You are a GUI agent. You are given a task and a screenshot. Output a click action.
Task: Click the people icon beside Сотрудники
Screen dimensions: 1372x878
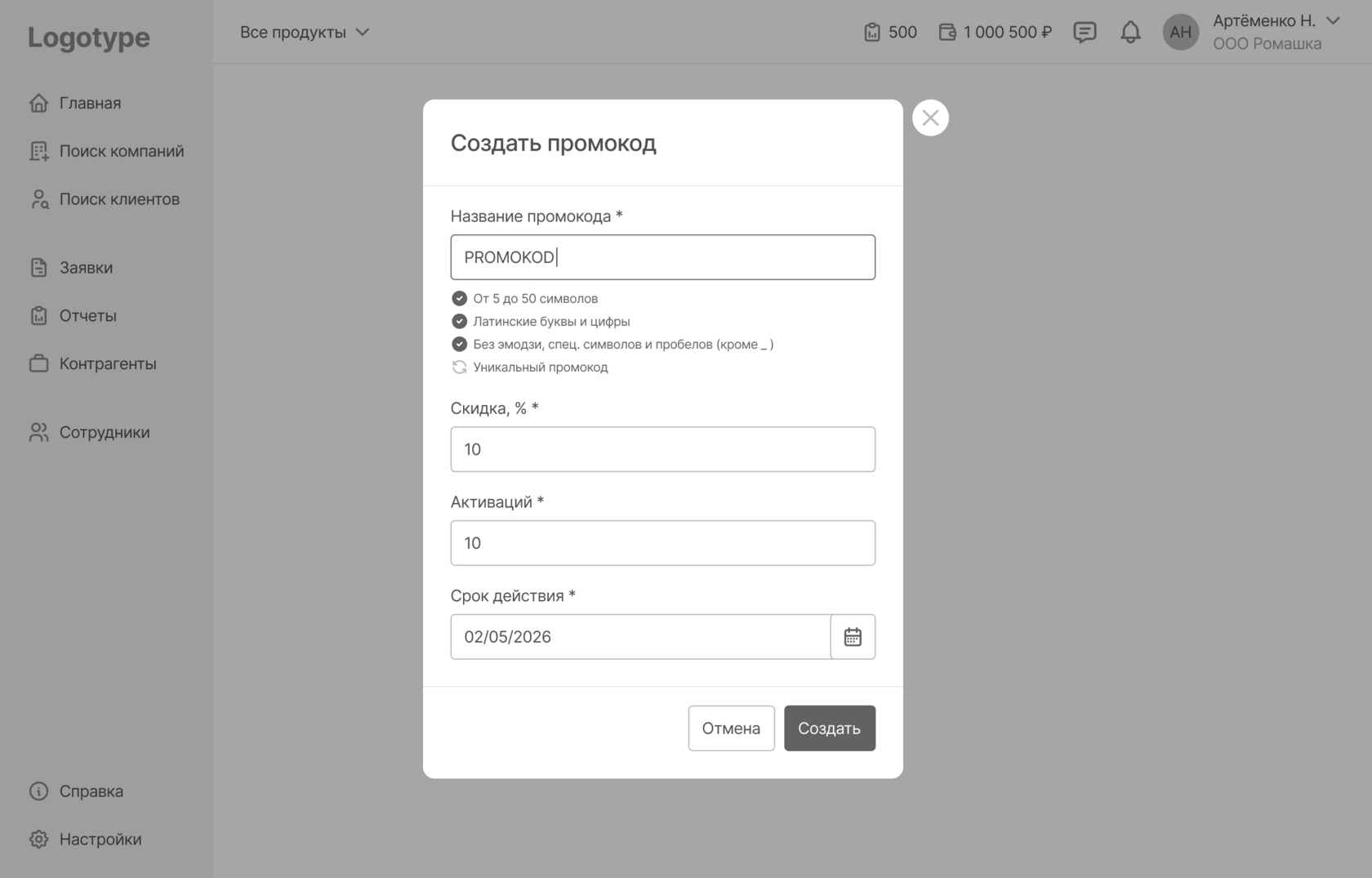(x=38, y=432)
